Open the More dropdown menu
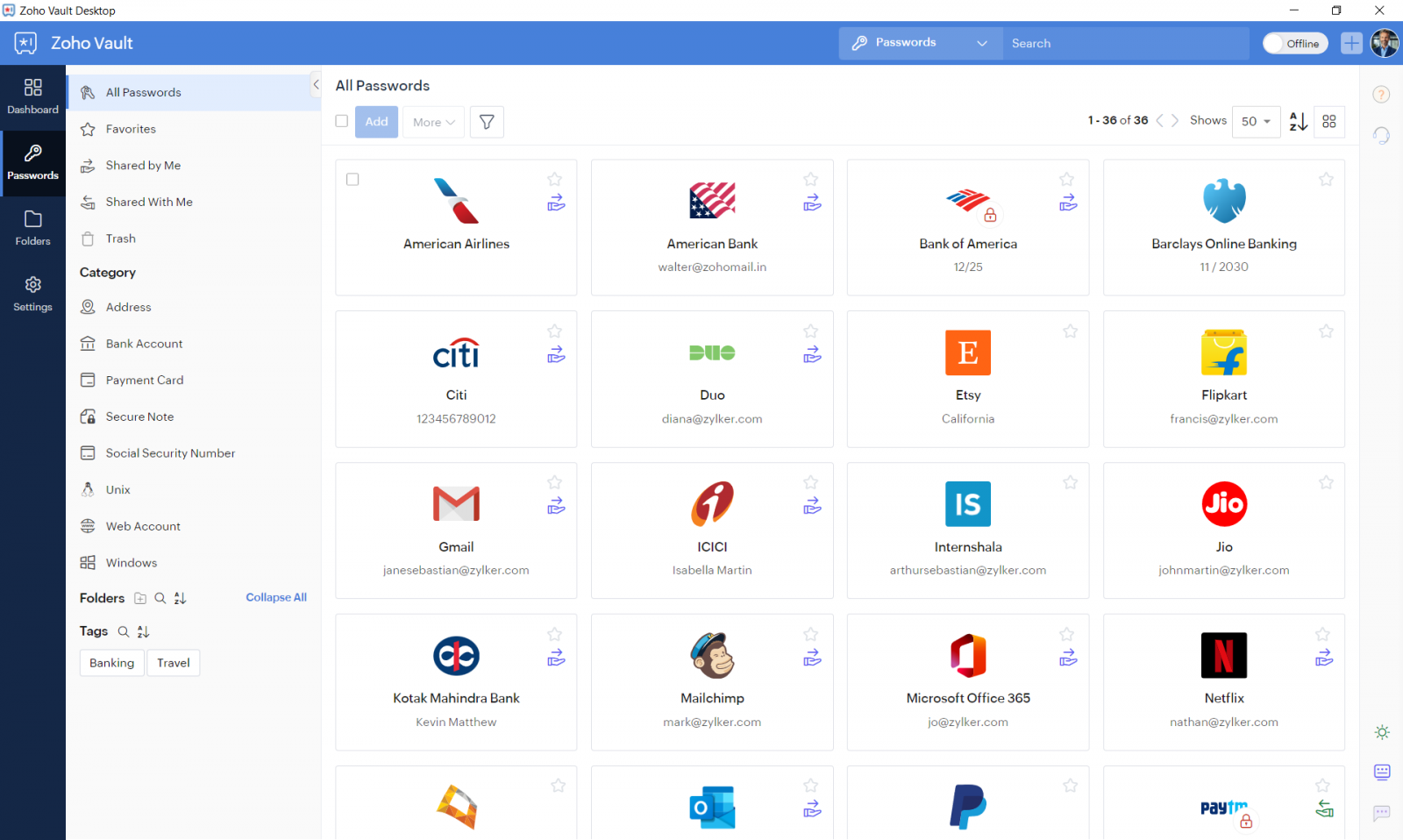 [x=432, y=122]
